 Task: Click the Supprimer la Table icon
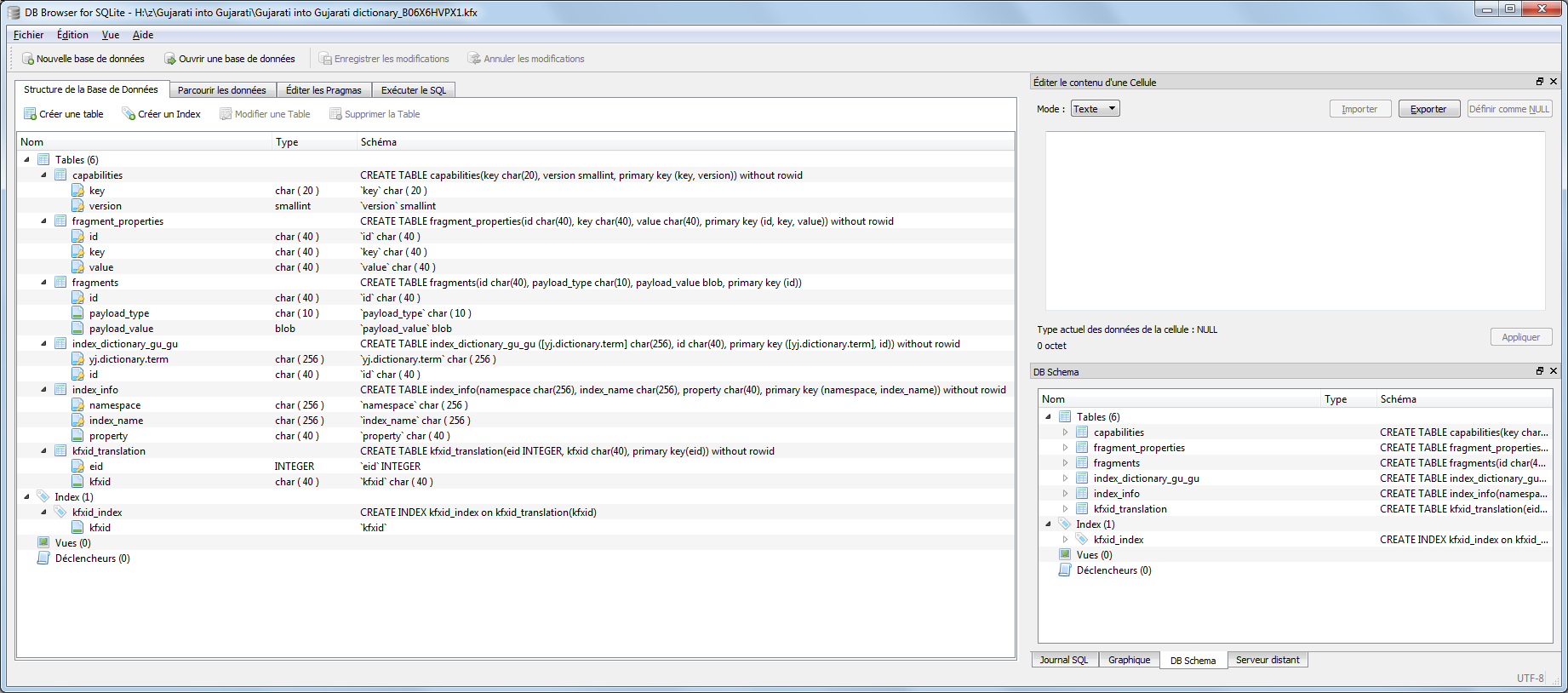point(335,114)
